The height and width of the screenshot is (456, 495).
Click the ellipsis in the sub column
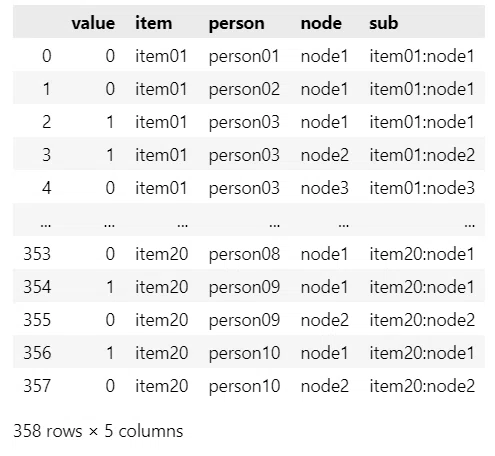(469, 224)
